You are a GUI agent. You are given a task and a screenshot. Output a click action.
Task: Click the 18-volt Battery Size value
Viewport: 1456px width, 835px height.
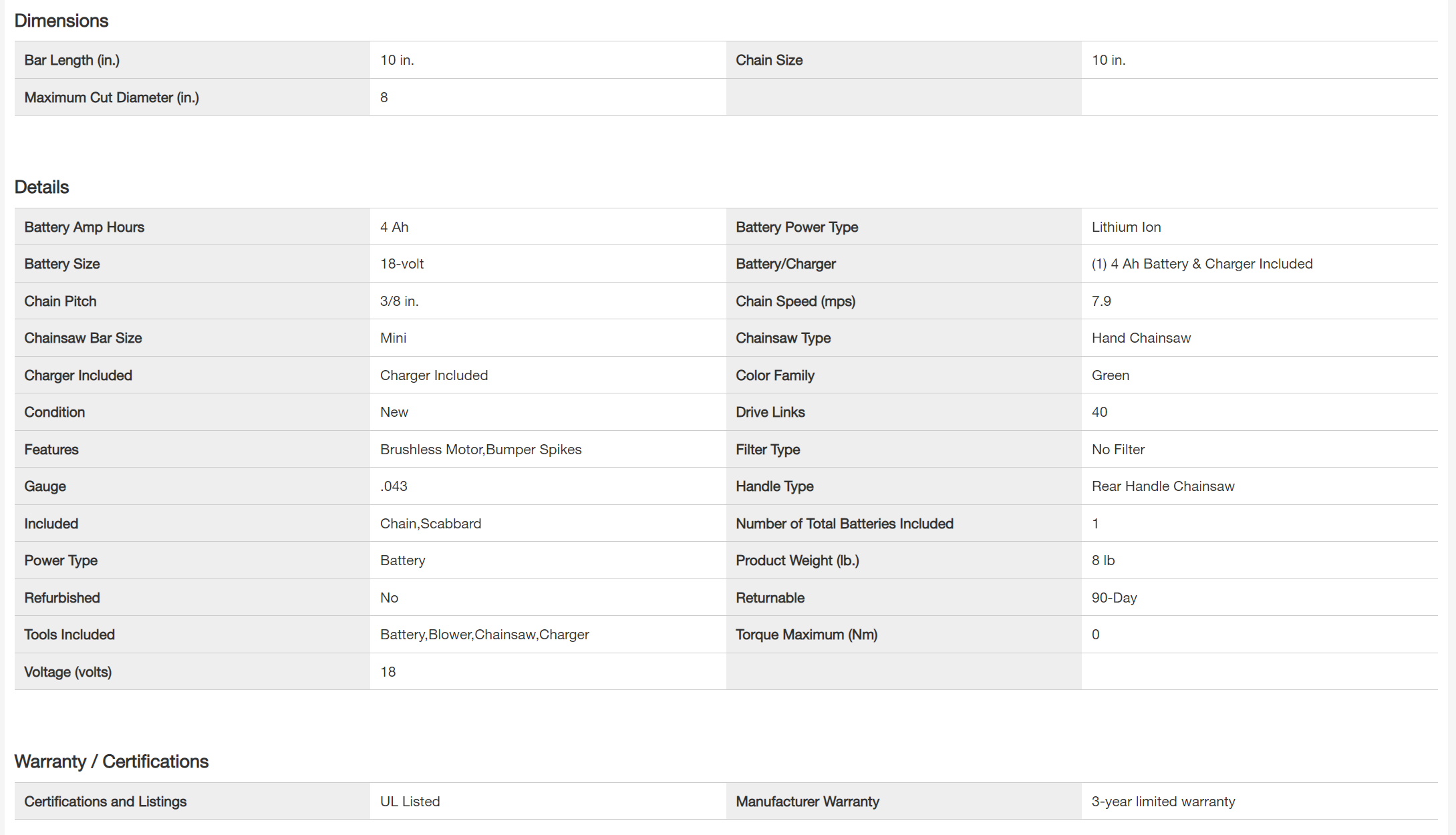point(402,264)
